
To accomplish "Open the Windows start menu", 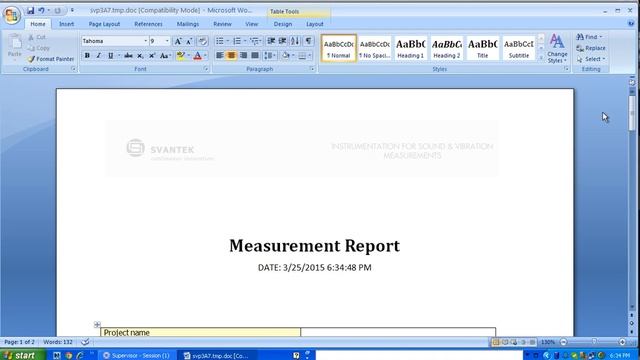I will coord(22,355).
